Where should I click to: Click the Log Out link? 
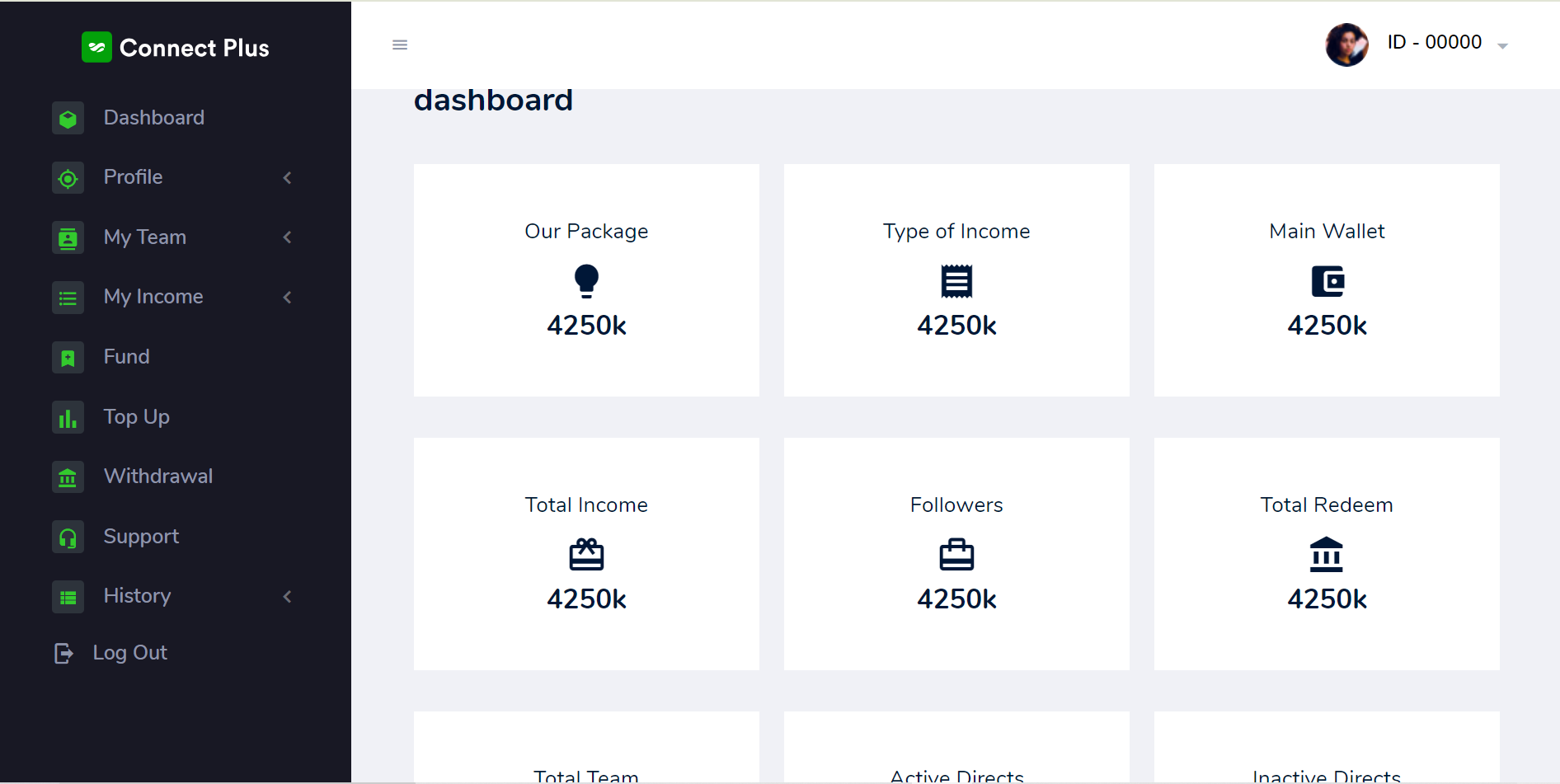(129, 653)
